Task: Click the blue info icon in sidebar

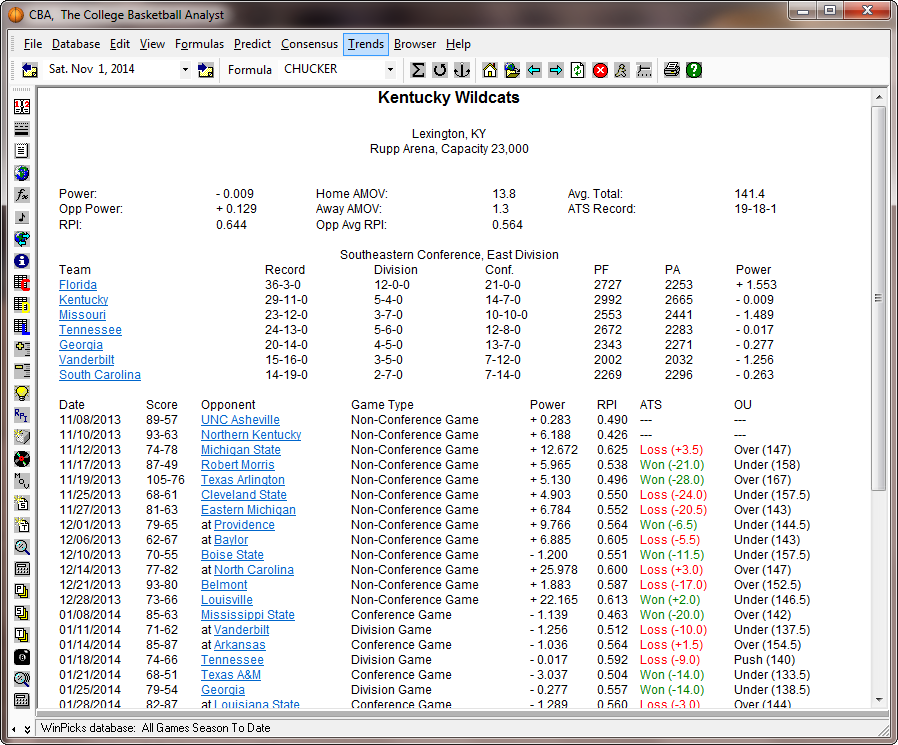Action: coord(22,261)
